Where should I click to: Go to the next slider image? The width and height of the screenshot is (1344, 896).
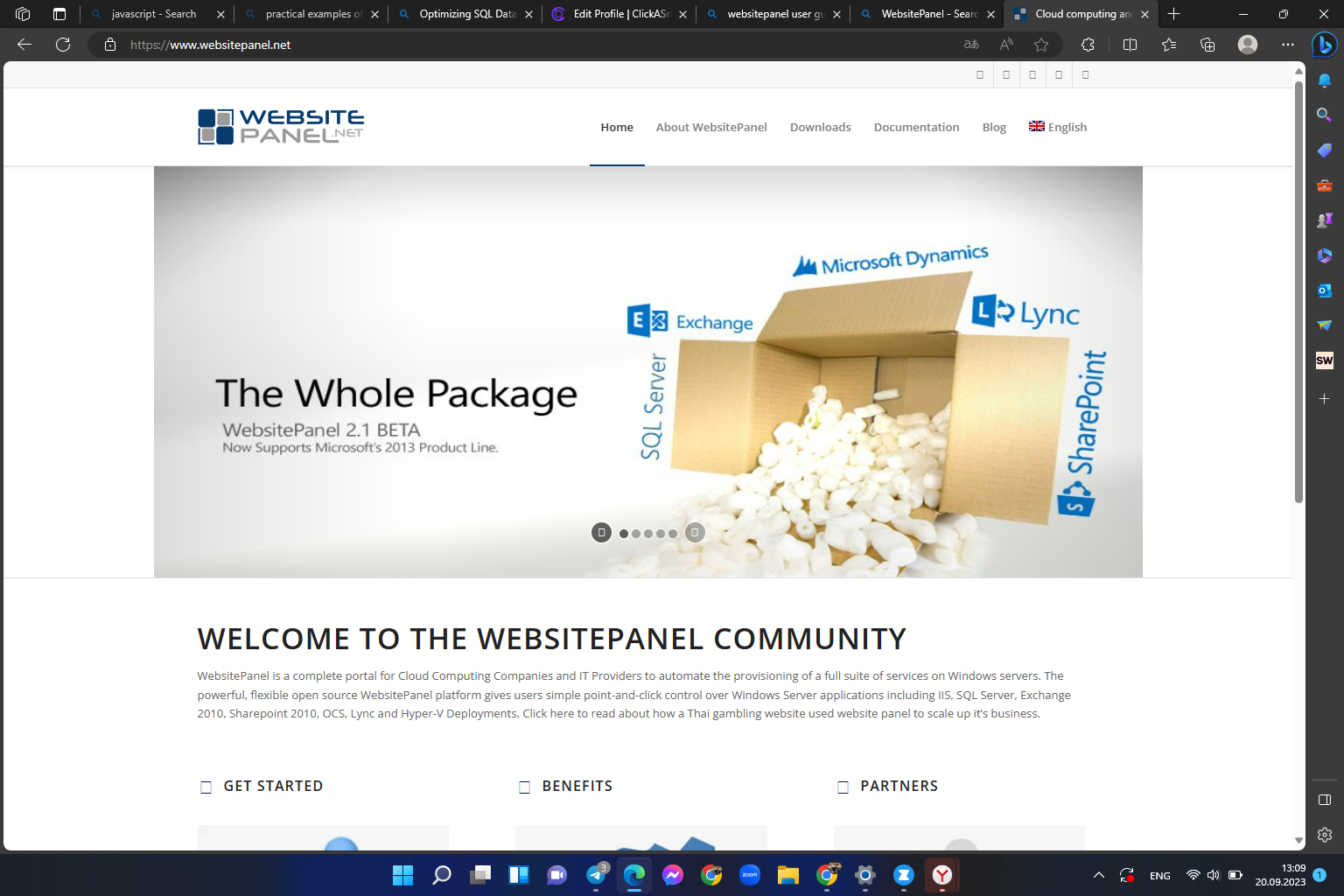click(695, 532)
